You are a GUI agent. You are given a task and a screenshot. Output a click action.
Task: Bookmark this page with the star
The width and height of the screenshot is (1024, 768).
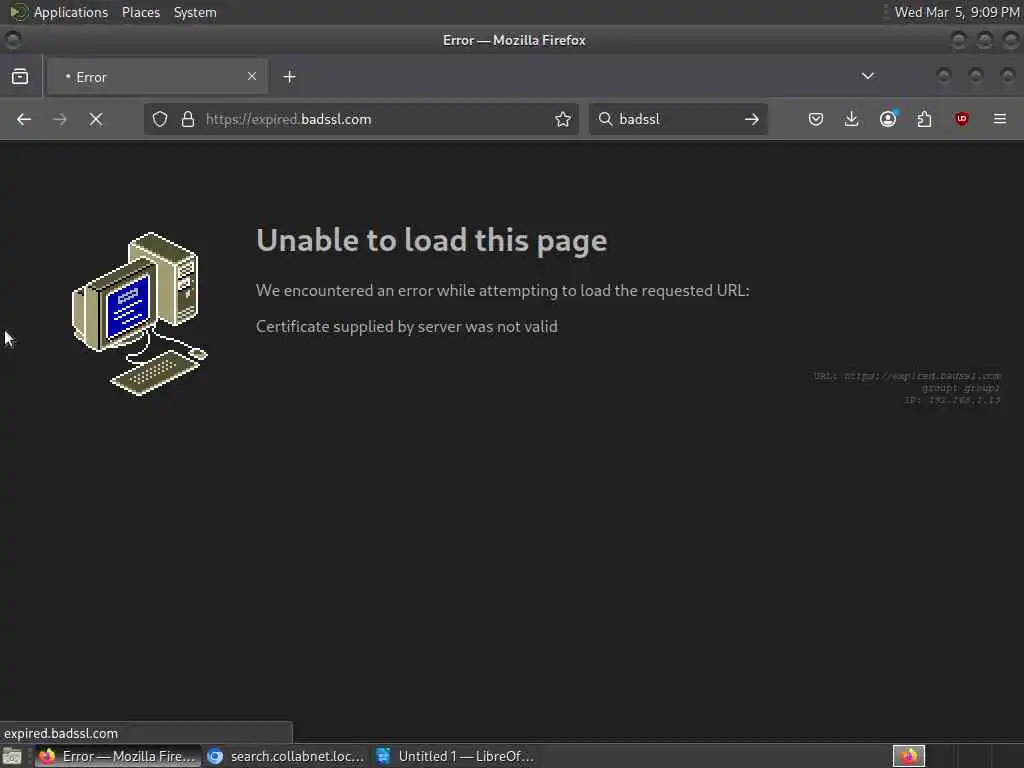pyautogui.click(x=563, y=120)
